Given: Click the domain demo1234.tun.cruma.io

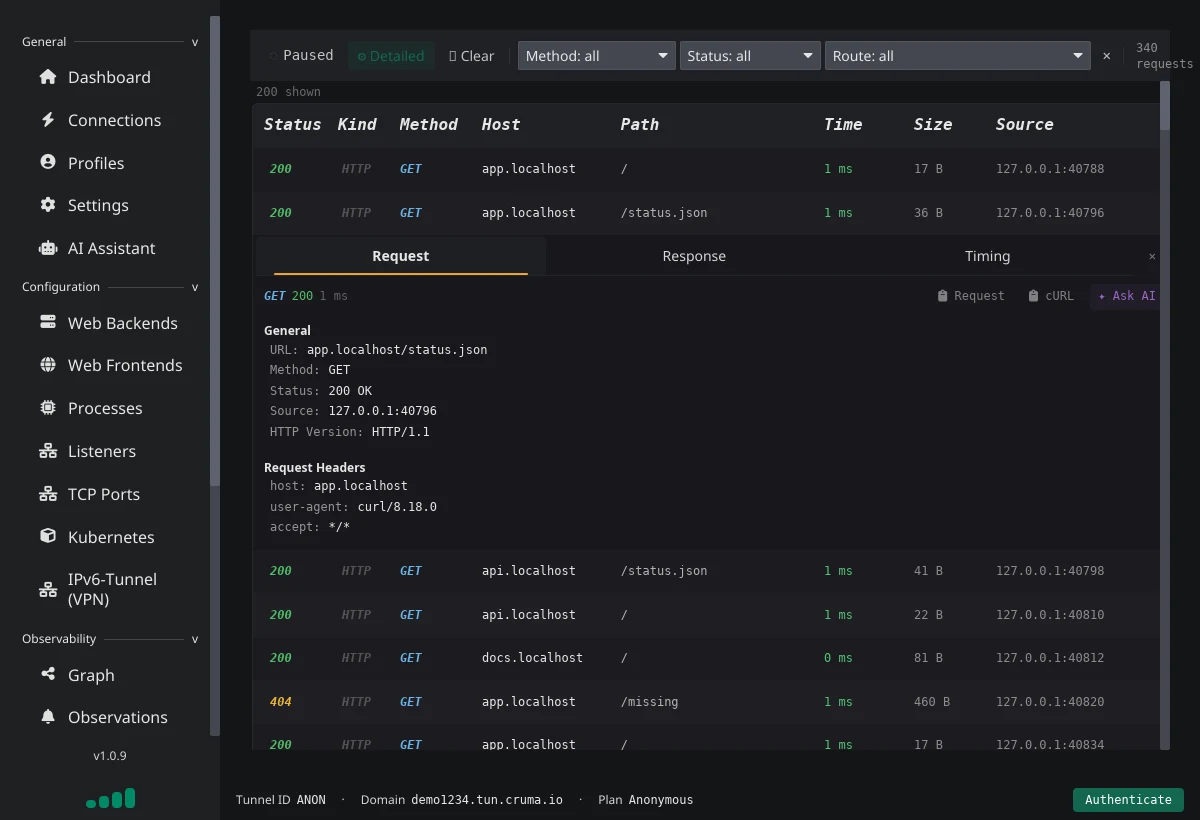Looking at the screenshot, I should [487, 800].
